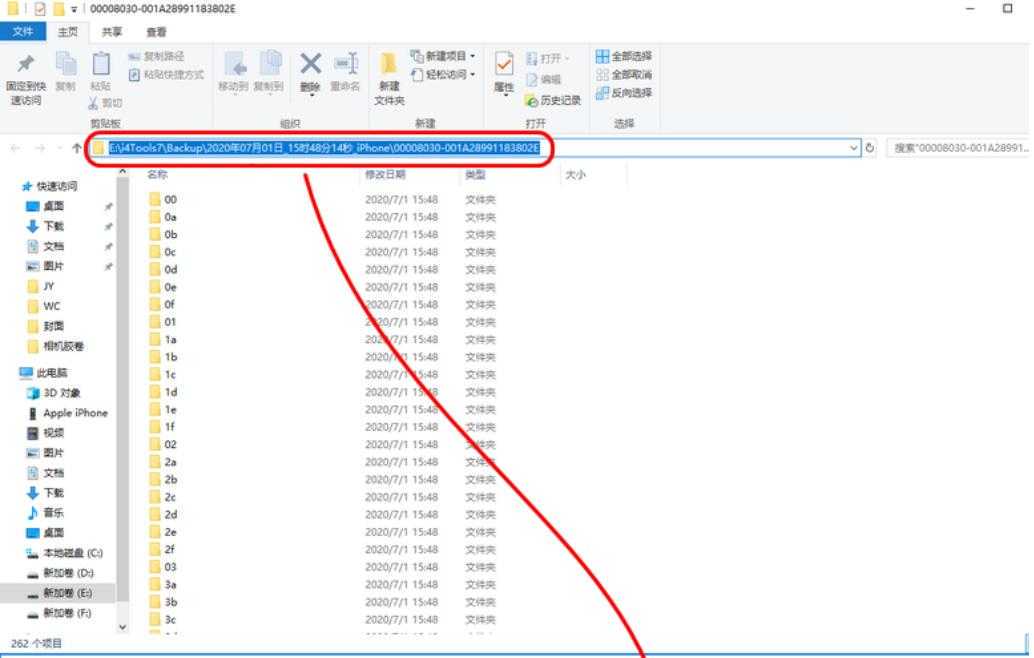Select the folder named 2a
Viewport: 1034px width, 658px height.
point(170,462)
